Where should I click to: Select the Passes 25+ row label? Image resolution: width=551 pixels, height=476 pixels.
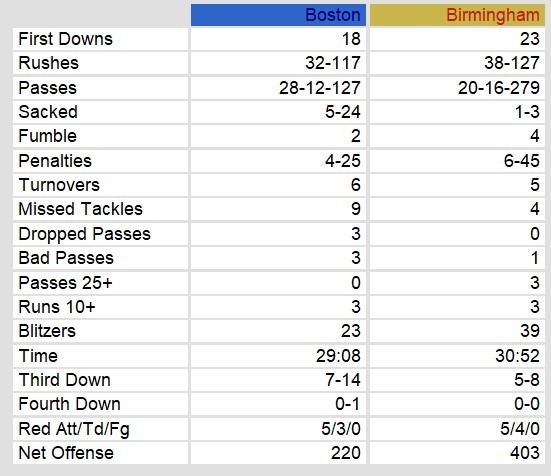[x=65, y=283]
